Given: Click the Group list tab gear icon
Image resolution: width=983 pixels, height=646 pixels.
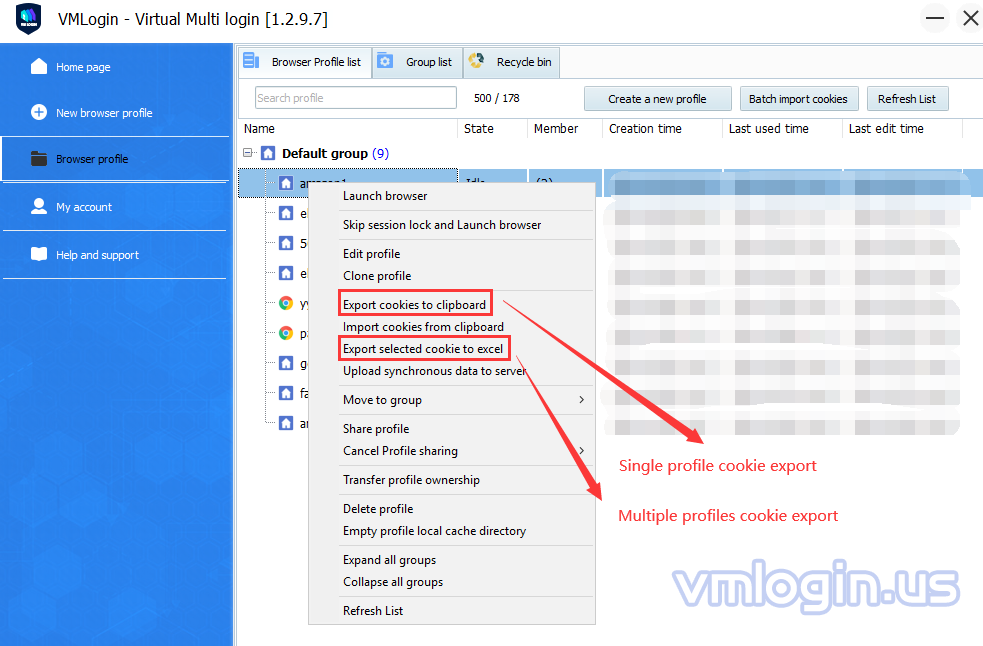Looking at the screenshot, I should 386,62.
